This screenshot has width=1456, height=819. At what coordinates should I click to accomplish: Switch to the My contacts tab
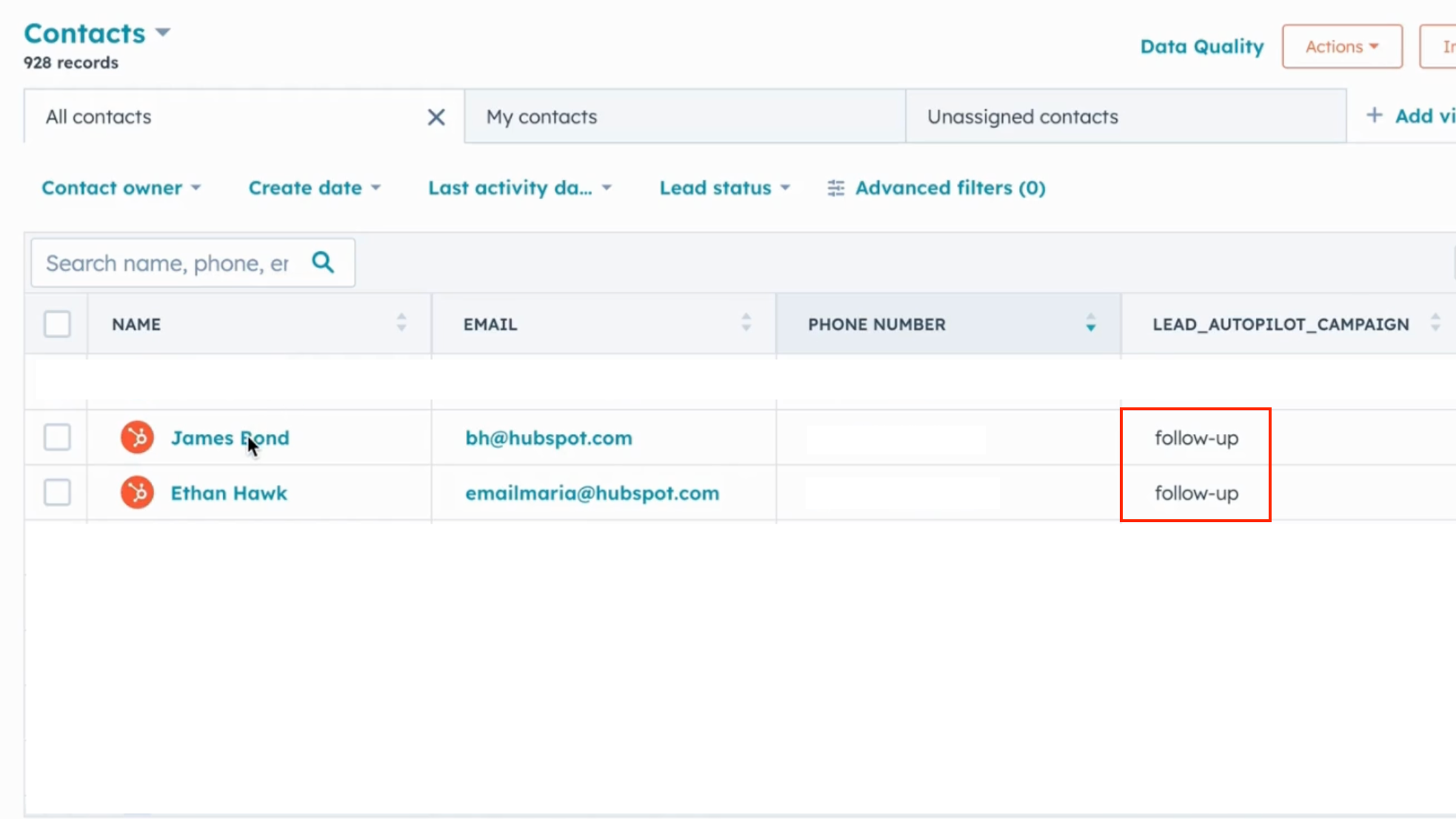click(541, 117)
